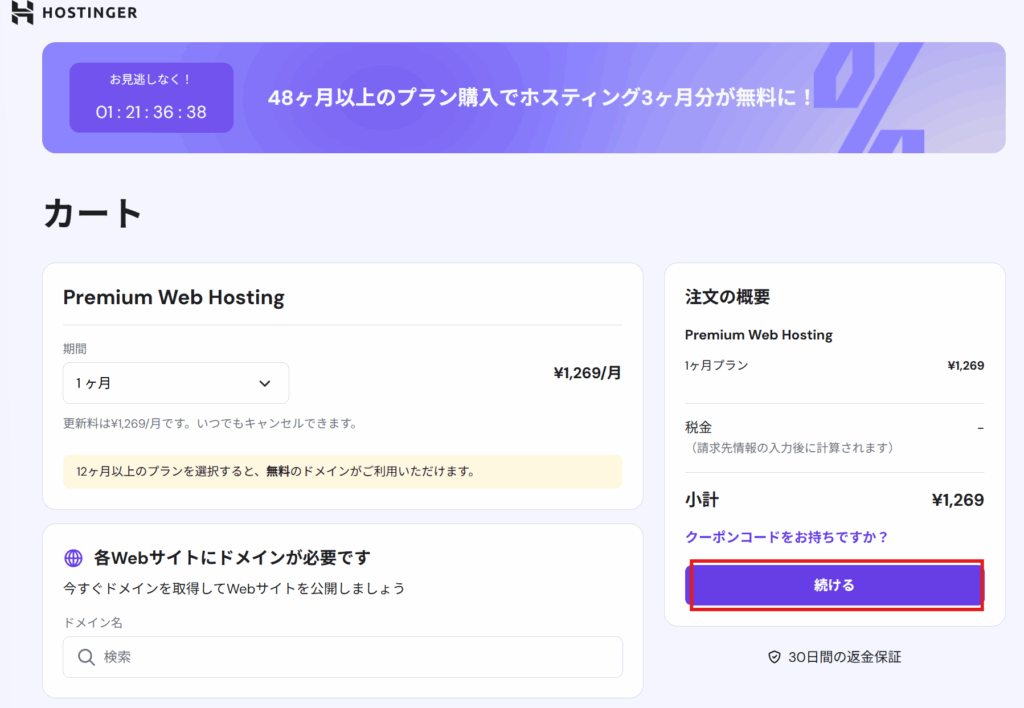Screen dimensions: 1024x708
Task: Click the Hostinger logo icon
Action: pyautogui.click(x=21, y=13)
